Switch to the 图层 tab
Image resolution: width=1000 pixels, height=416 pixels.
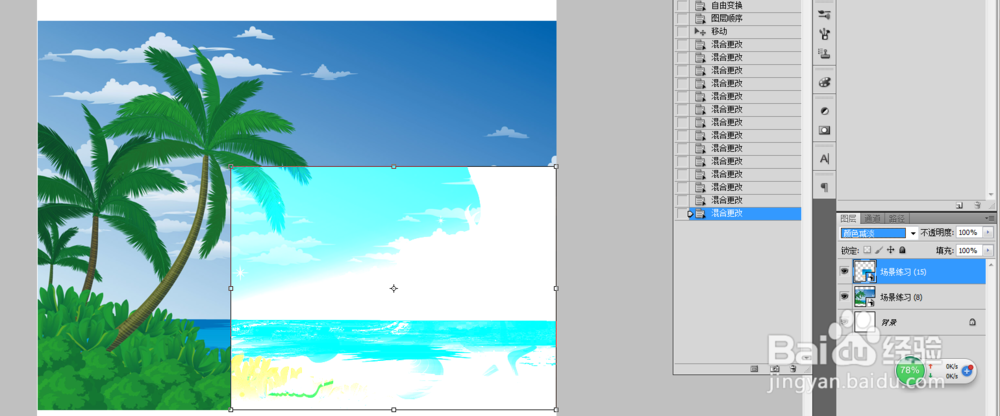[x=848, y=218]
